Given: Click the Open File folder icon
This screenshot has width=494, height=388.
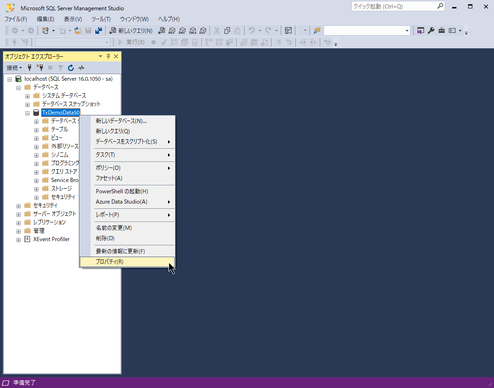Looking at the screenshot, I should tap(78, 31).
